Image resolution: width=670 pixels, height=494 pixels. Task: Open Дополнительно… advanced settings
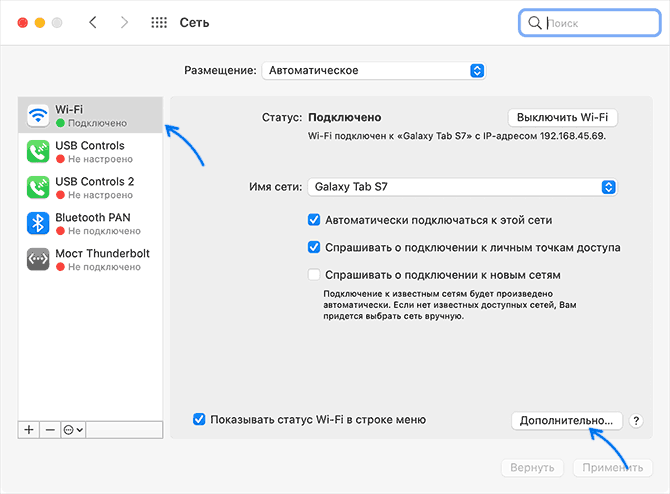coord(567,420)
